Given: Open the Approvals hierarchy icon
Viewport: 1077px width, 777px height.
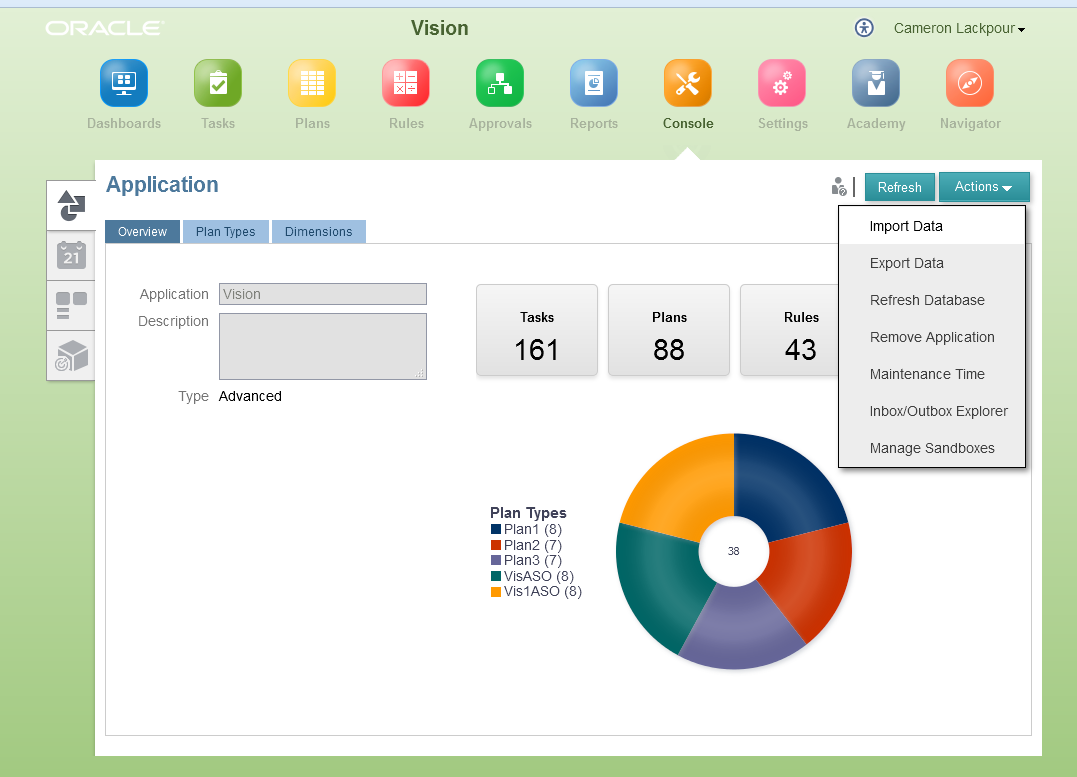Looking at the screenshot, I should 500,83.
